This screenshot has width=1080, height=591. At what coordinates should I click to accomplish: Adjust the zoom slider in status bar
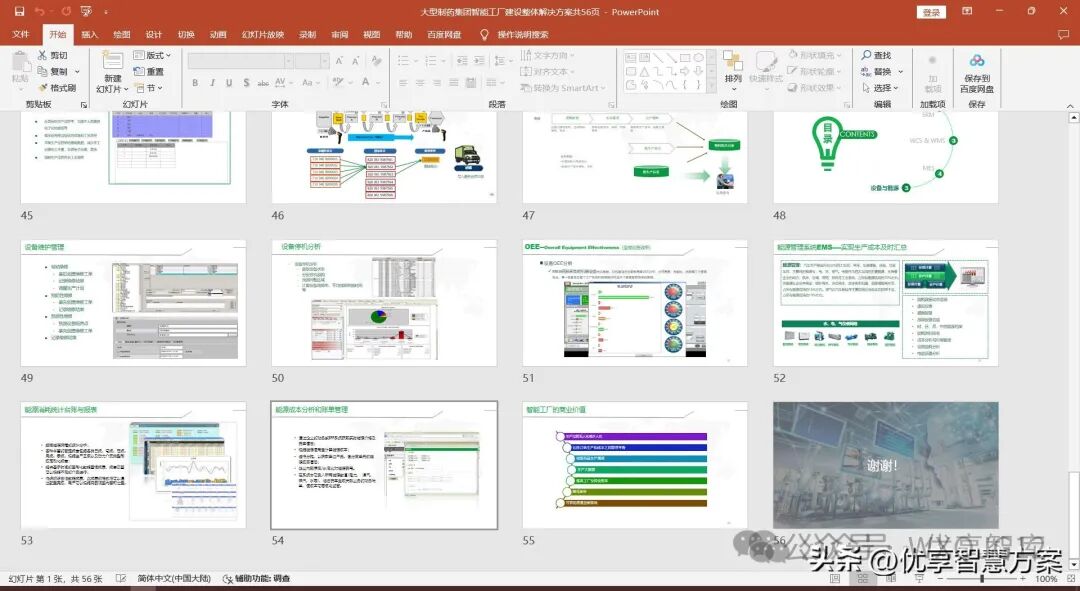[x=982, y=579]
